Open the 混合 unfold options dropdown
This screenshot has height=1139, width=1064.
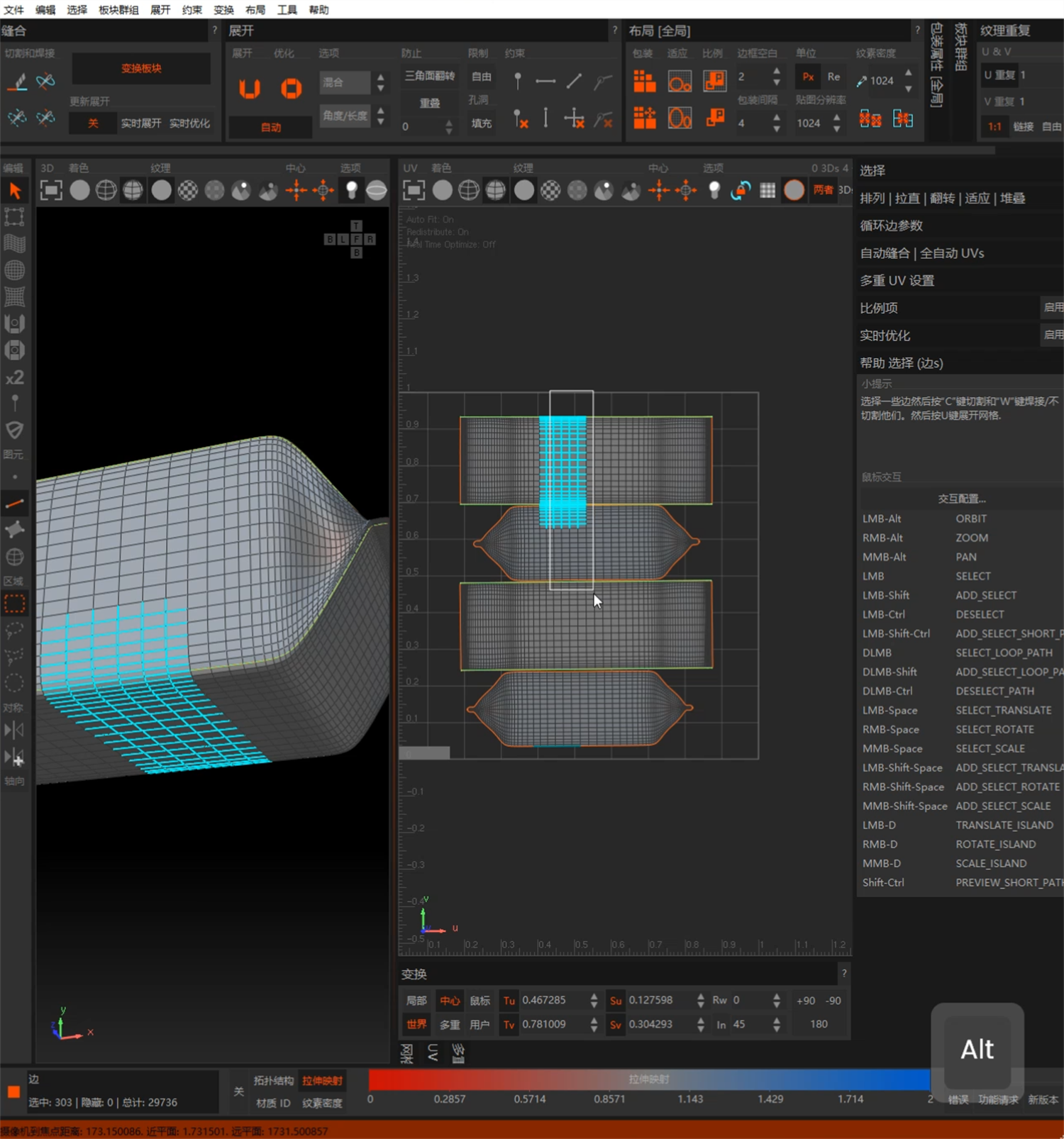(x=345, y=82)
